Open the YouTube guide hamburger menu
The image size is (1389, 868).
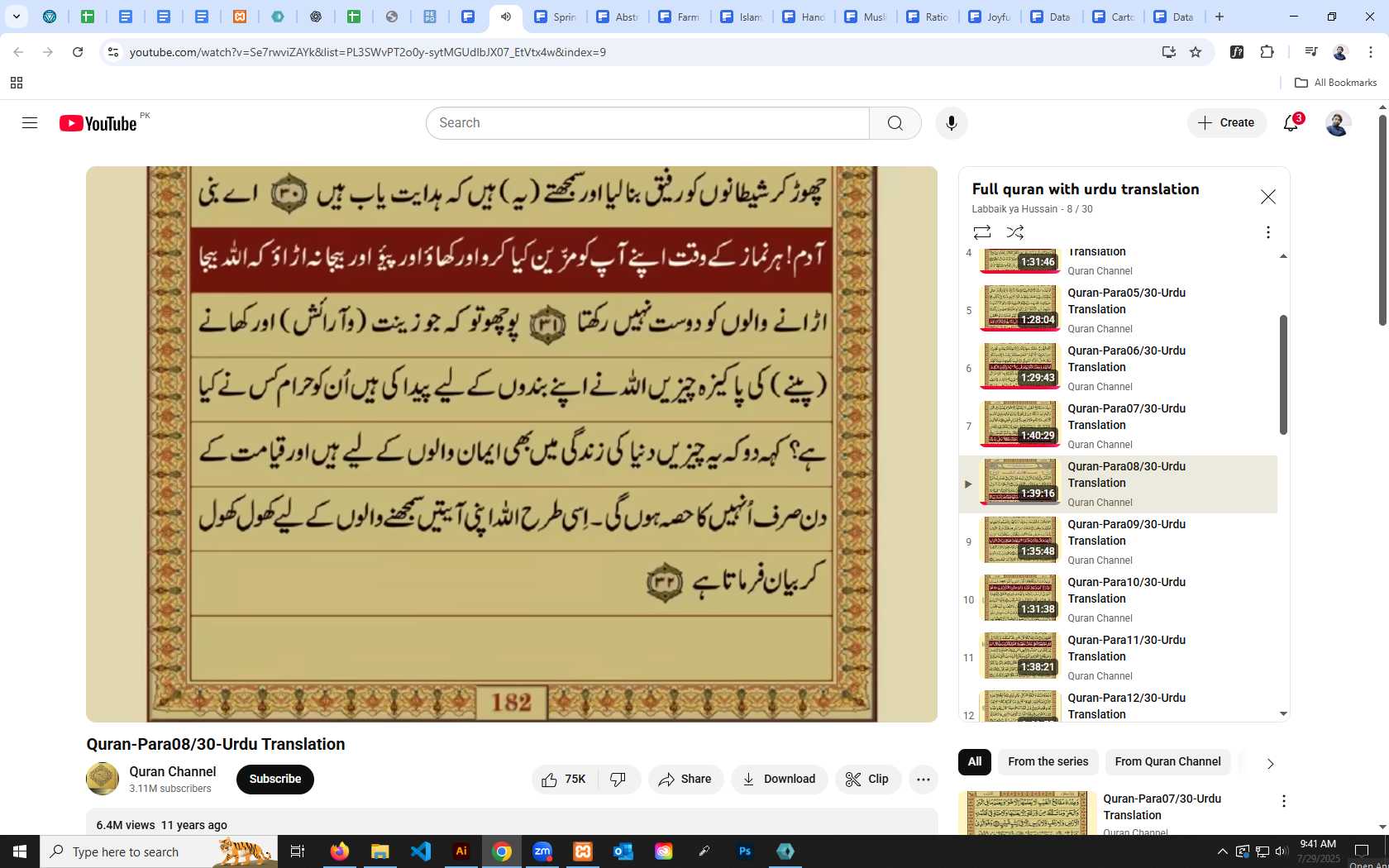coord(30,123)
